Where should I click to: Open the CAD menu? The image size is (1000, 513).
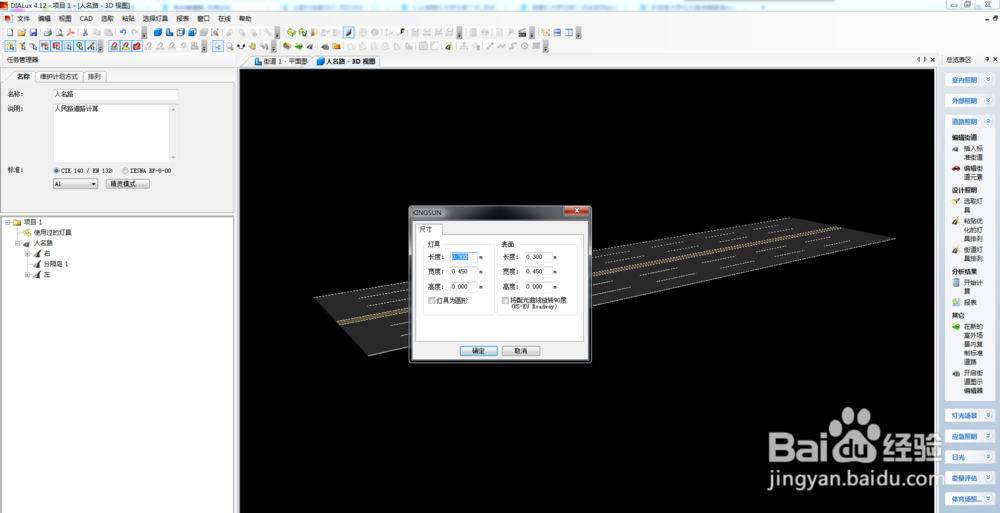pyautogui.click(x=86, y=19)
